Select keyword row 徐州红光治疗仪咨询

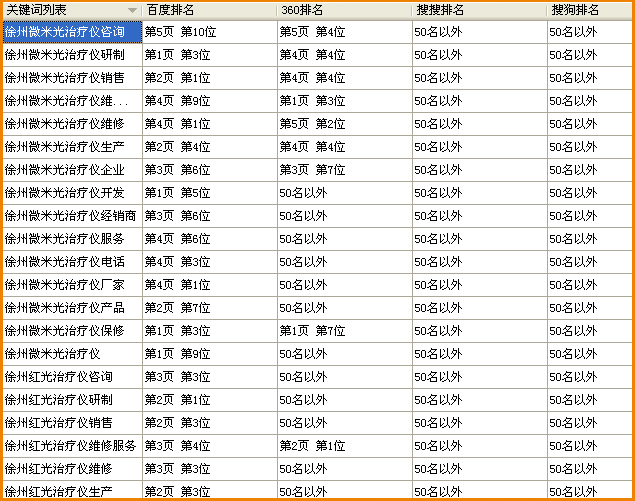59,377
